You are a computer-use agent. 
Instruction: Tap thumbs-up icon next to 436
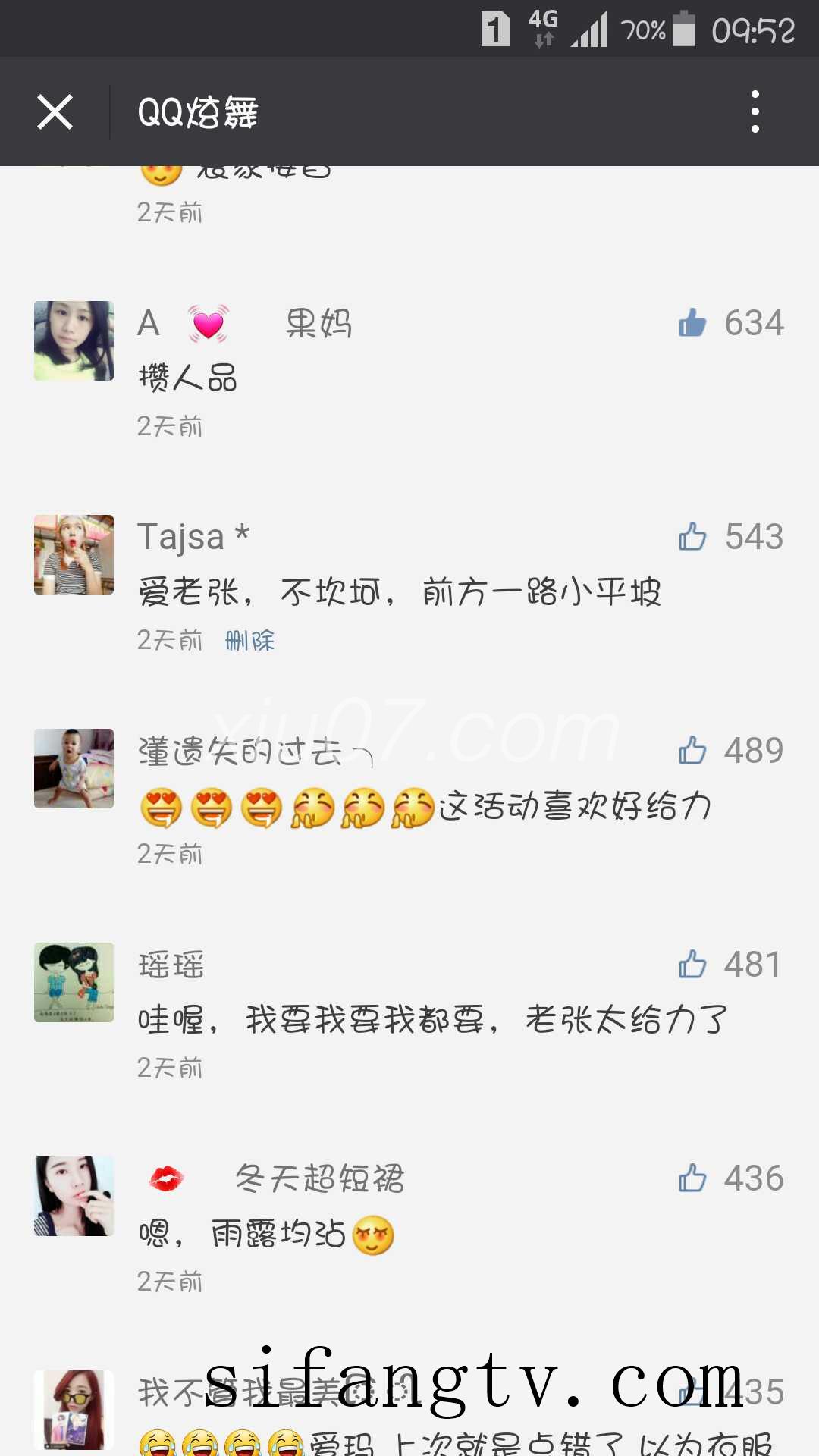692,1178
